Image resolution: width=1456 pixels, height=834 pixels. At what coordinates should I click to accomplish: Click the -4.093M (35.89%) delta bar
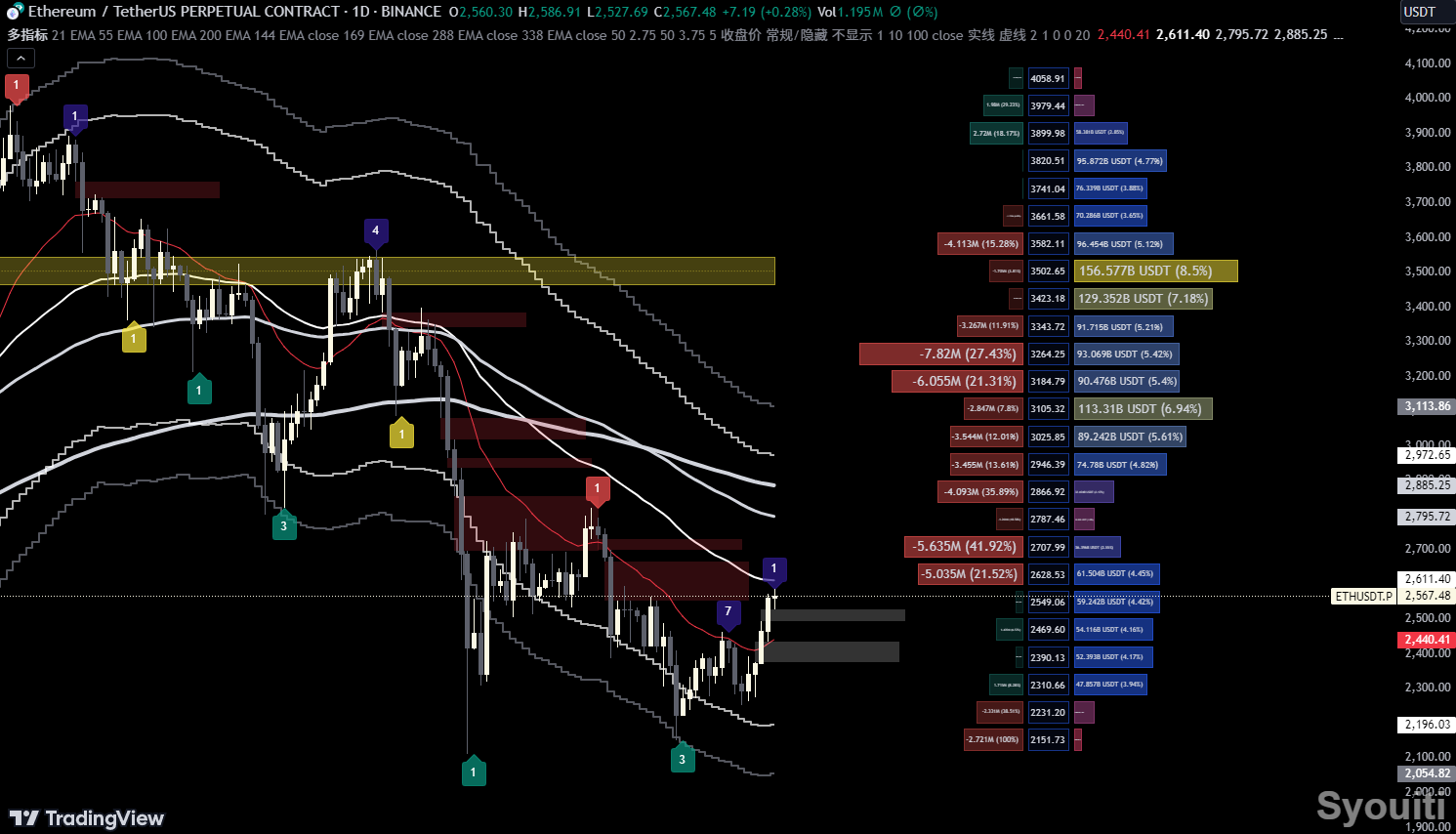(980, 492)
